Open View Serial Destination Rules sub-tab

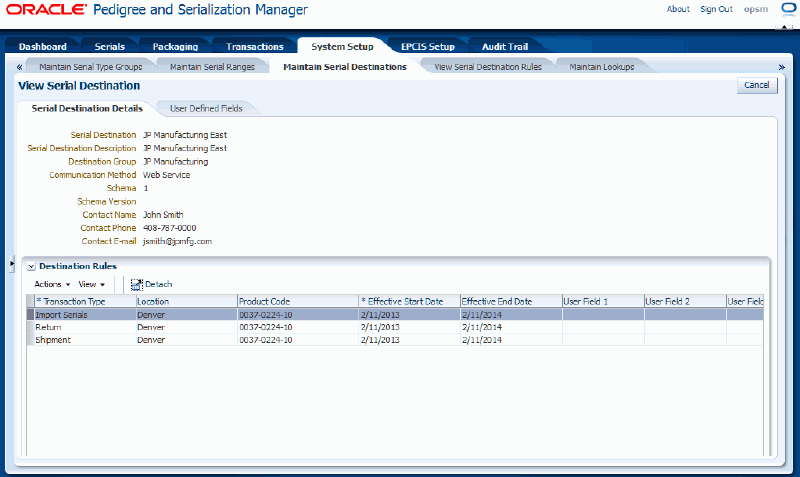(x=488, y=67)
